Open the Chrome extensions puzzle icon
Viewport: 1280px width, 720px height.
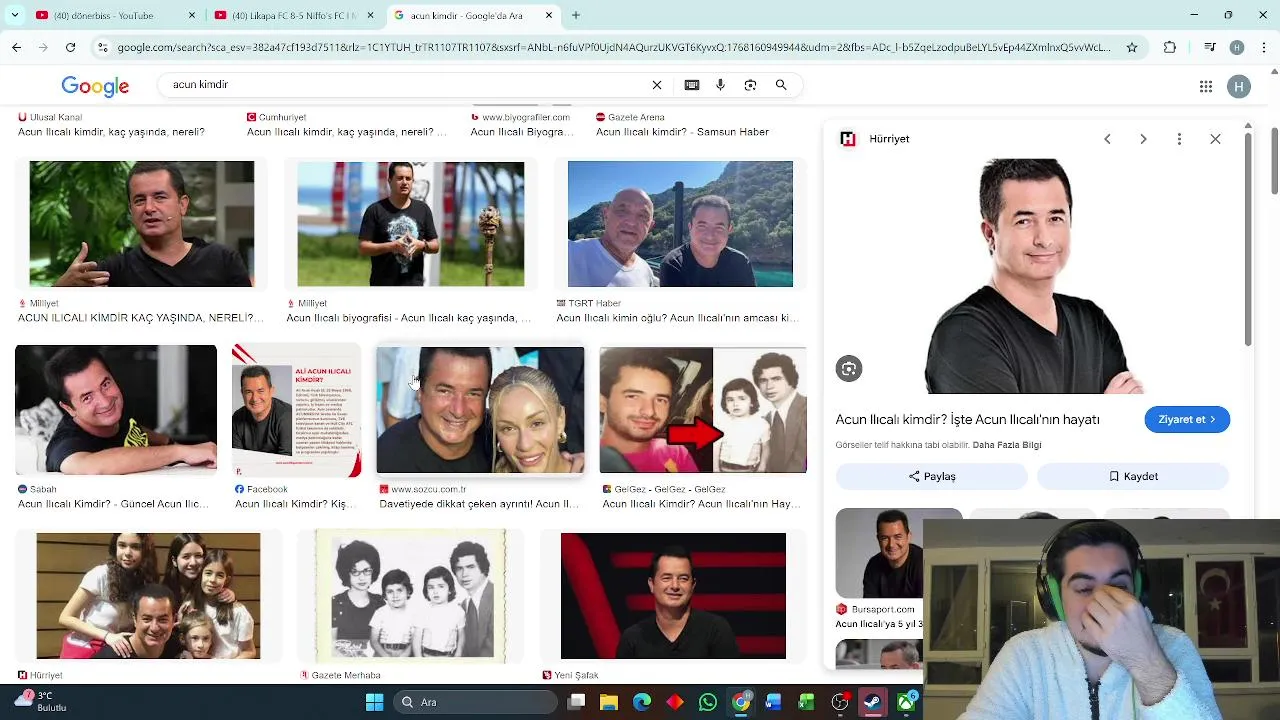click(1170, 47)
